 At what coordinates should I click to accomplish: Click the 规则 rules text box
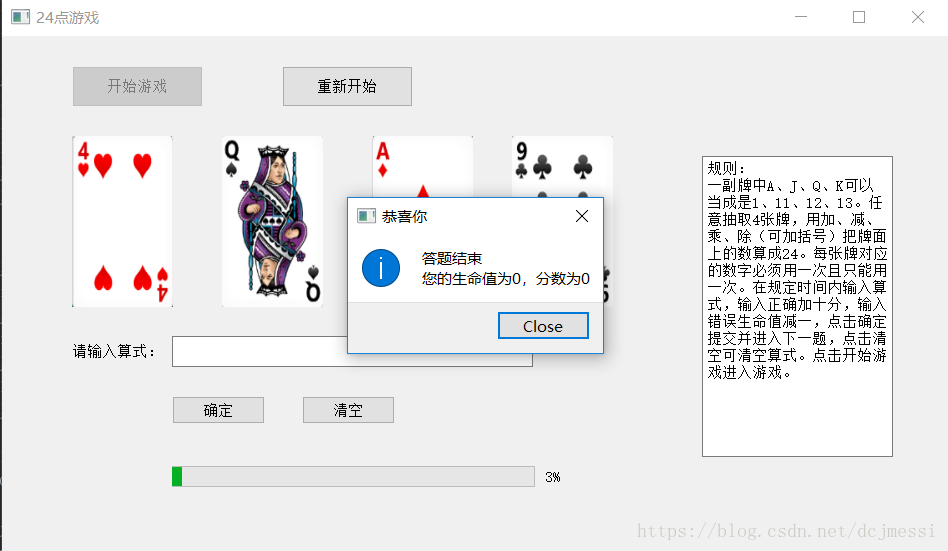pyautogui.click(x=797, y=306)
